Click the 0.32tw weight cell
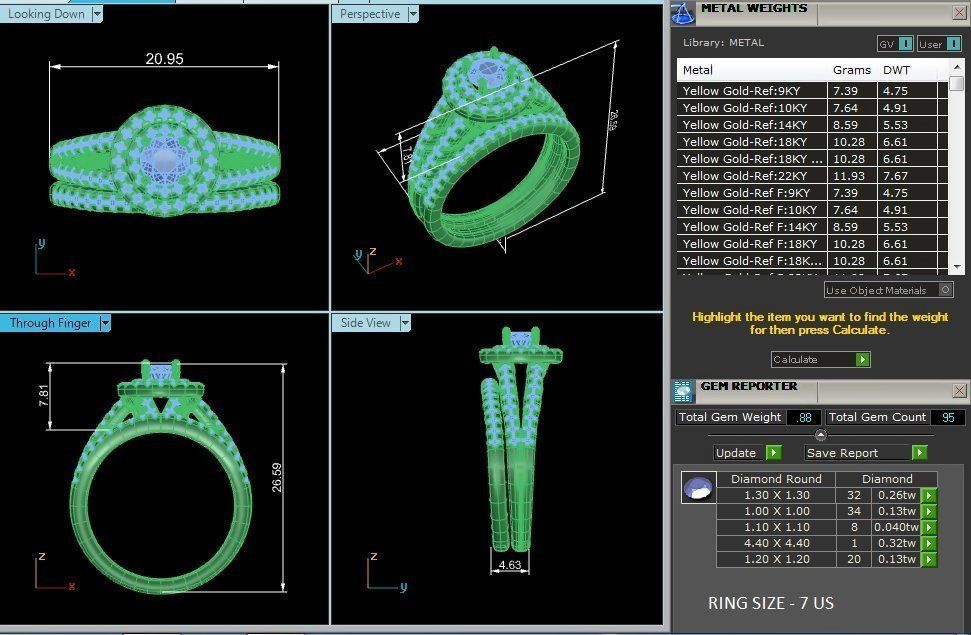971x635 pixels. coord(897,543)
